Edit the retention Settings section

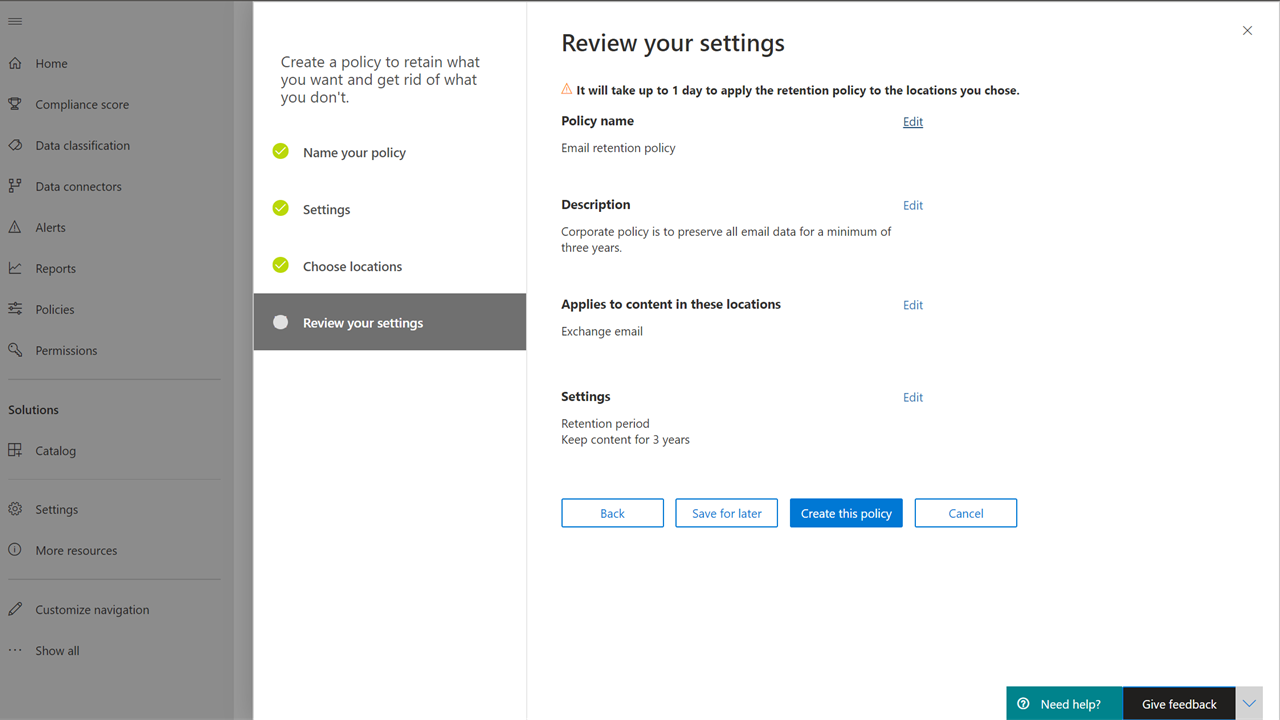tap(913, 397)
